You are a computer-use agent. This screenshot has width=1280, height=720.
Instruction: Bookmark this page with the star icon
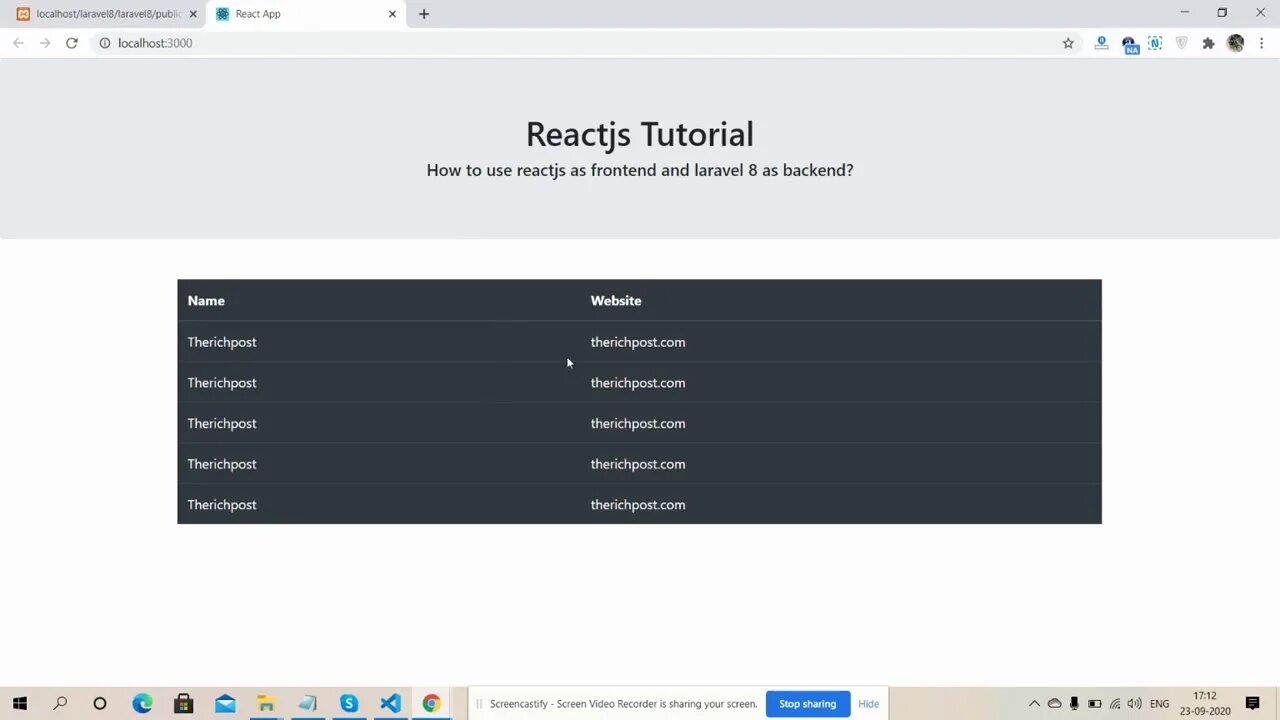[1068, 43]
